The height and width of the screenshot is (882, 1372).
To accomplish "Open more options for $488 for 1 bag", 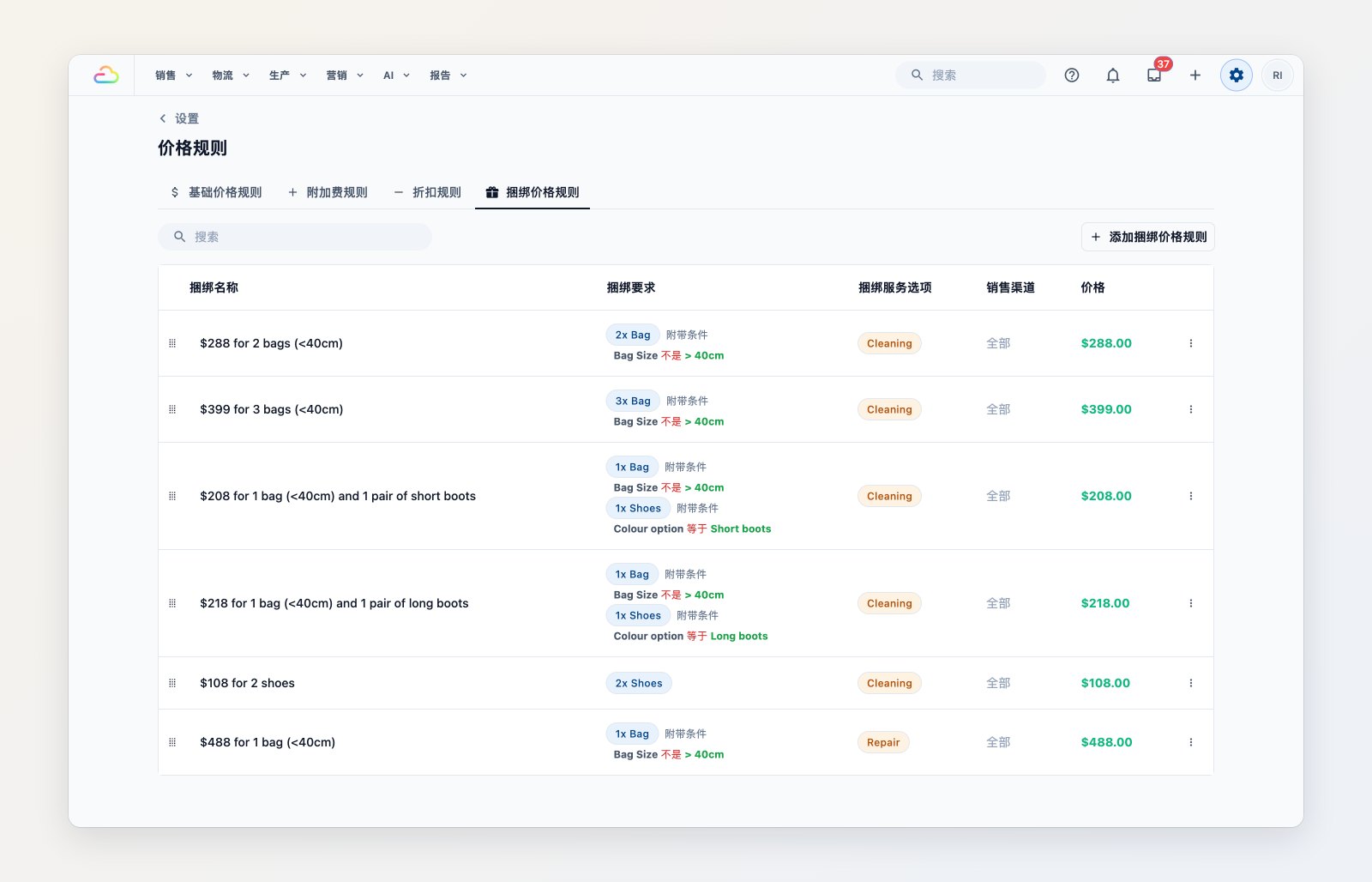I will tap(1191, 742).
